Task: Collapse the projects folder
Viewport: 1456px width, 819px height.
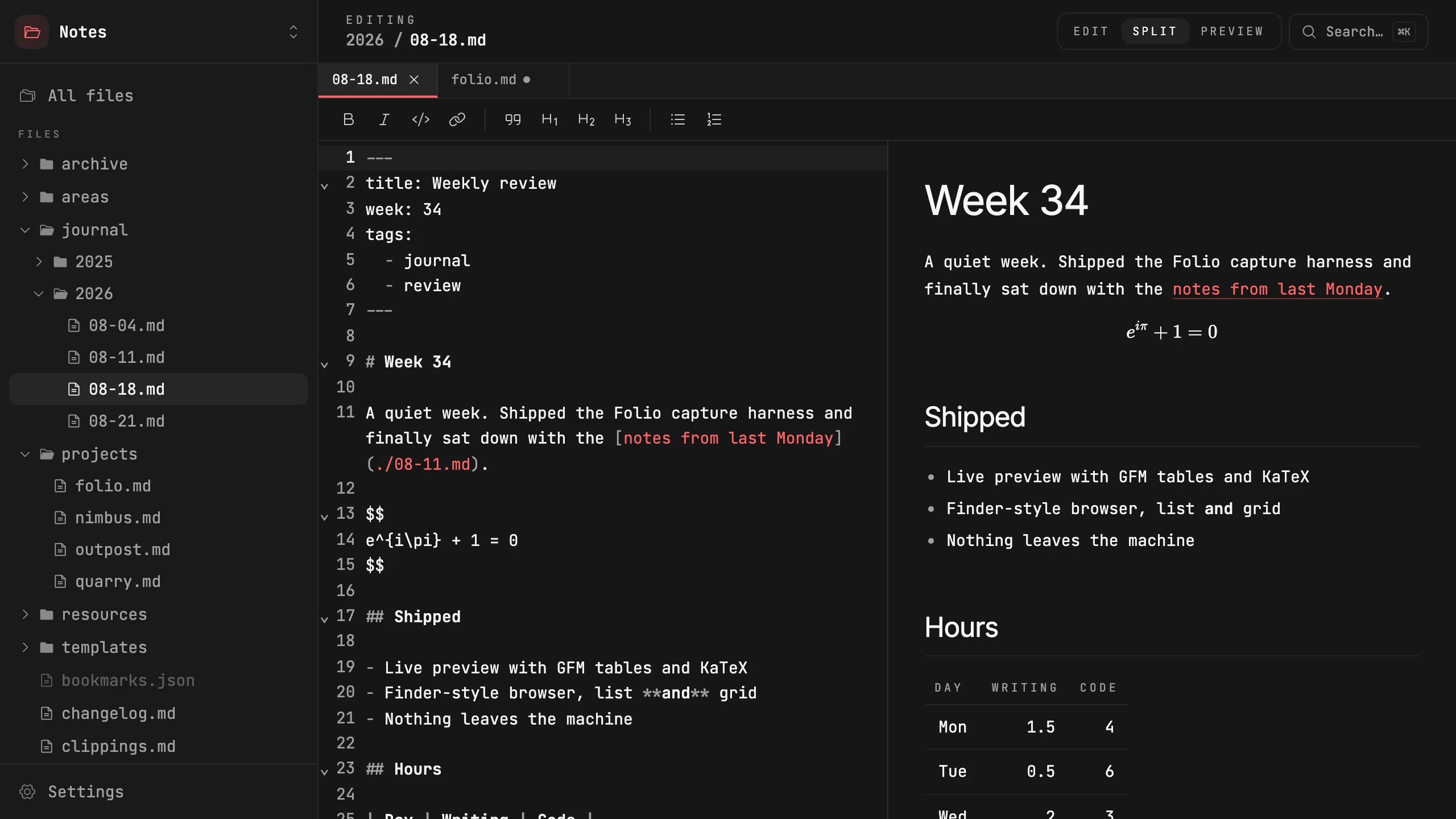Action: (25, 454)
